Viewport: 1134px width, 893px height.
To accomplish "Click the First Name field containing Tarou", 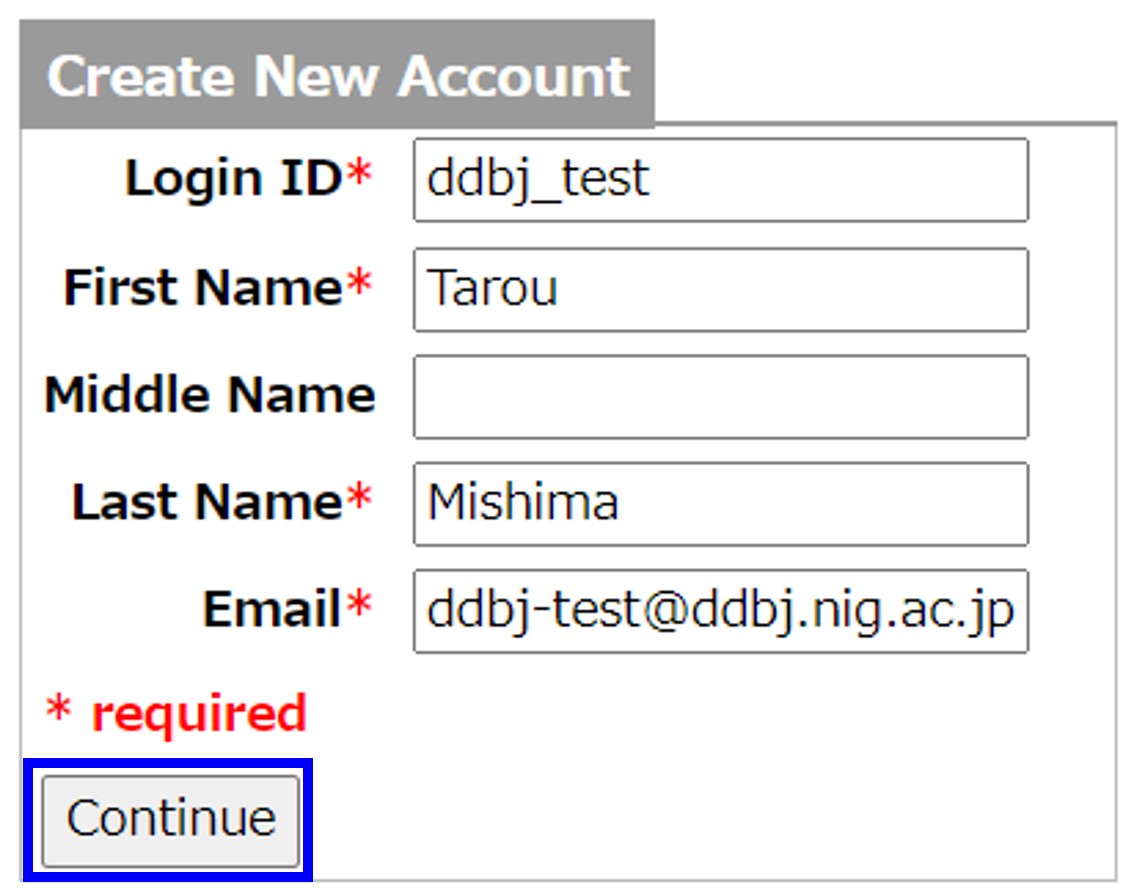I will click(720, 289).
